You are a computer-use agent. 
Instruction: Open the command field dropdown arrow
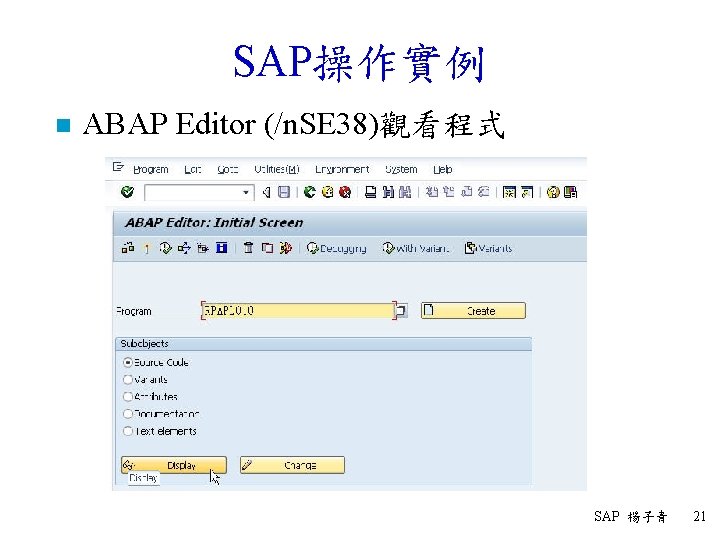(x=246, y=192)
